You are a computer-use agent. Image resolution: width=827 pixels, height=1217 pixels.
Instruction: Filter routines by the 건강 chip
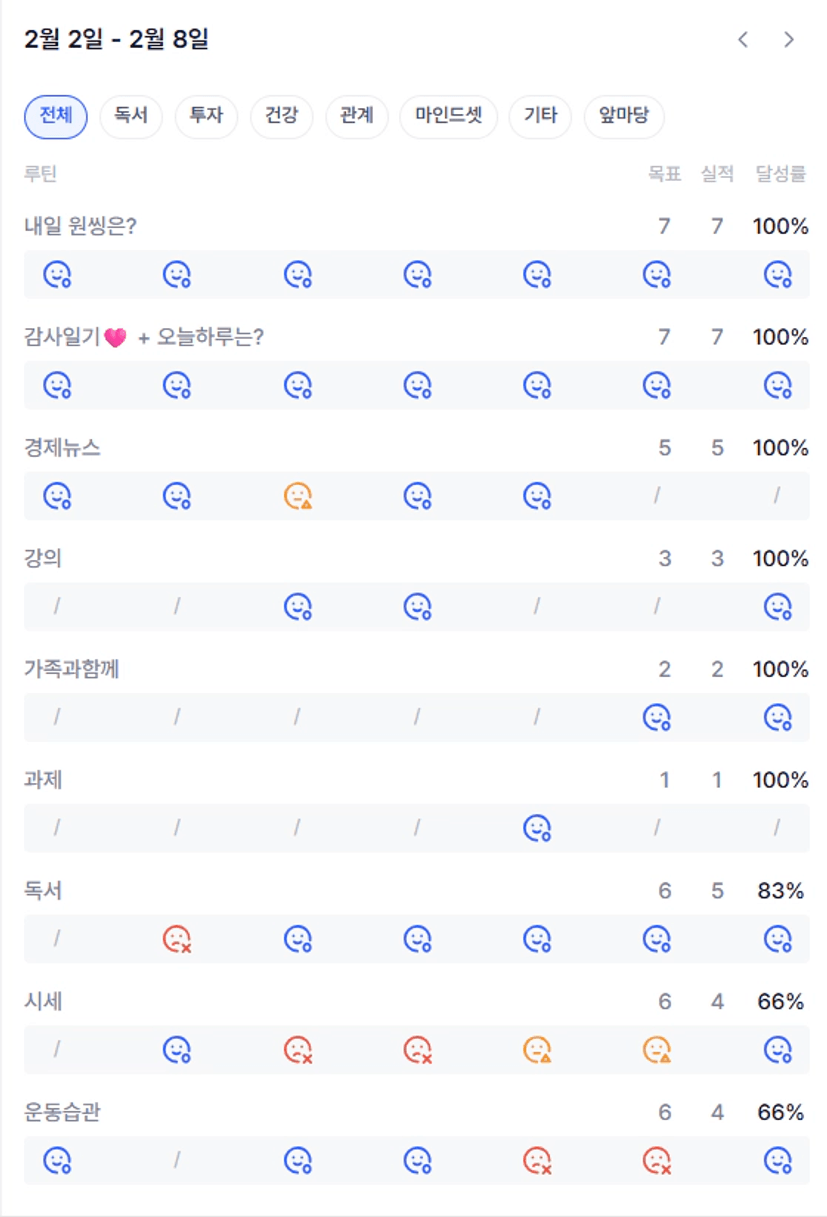click(281, 116)
